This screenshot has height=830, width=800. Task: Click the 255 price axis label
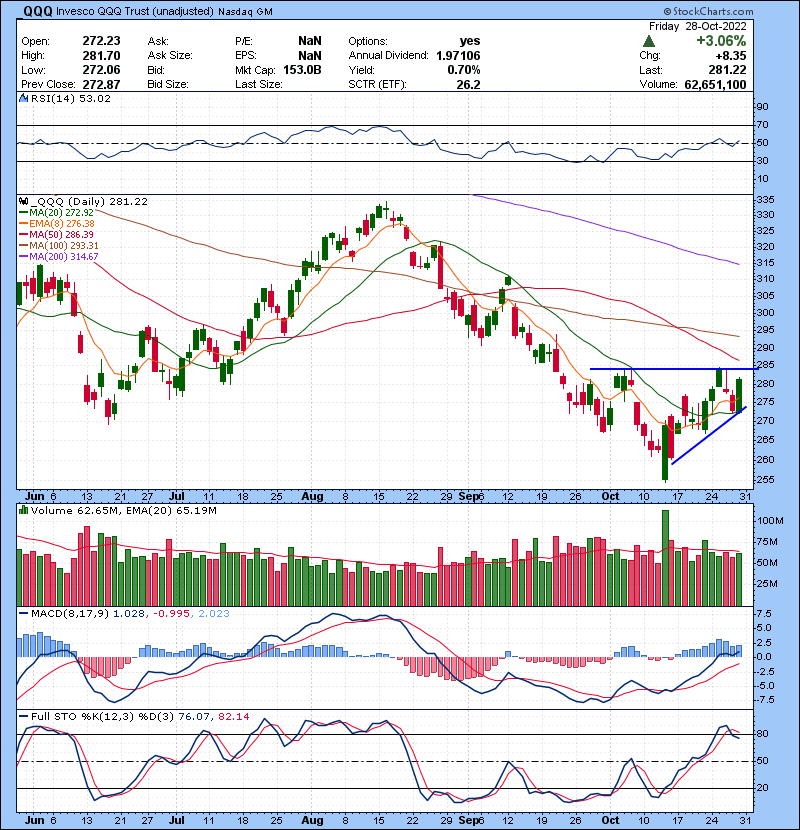click(765, 480)
